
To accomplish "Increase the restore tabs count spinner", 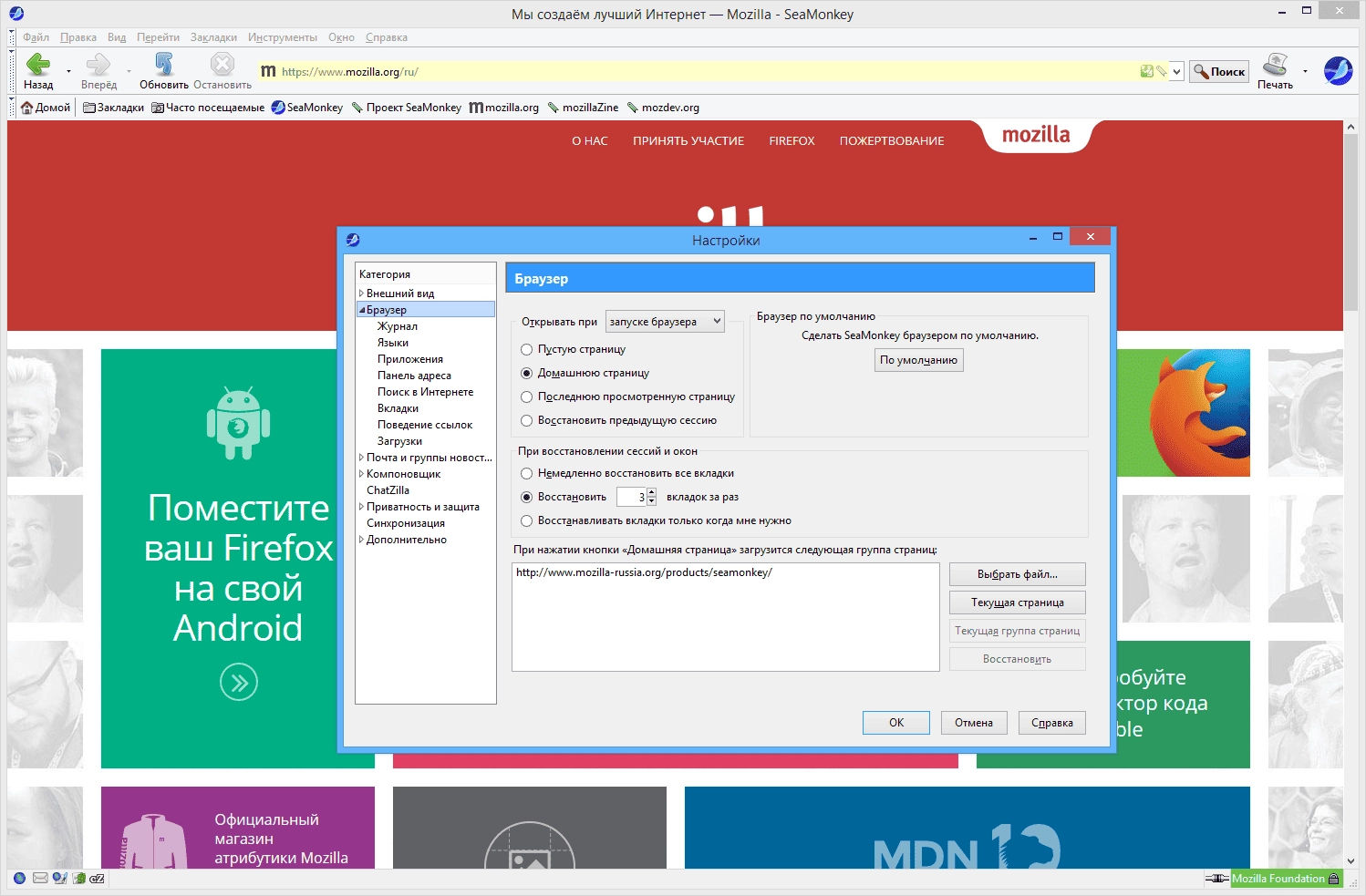I will coord(651,492).
